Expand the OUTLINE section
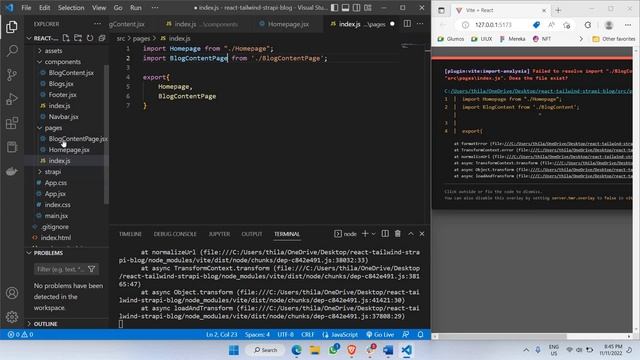Image resolution: width=640 pixels, height=360 pixels. 45,324
